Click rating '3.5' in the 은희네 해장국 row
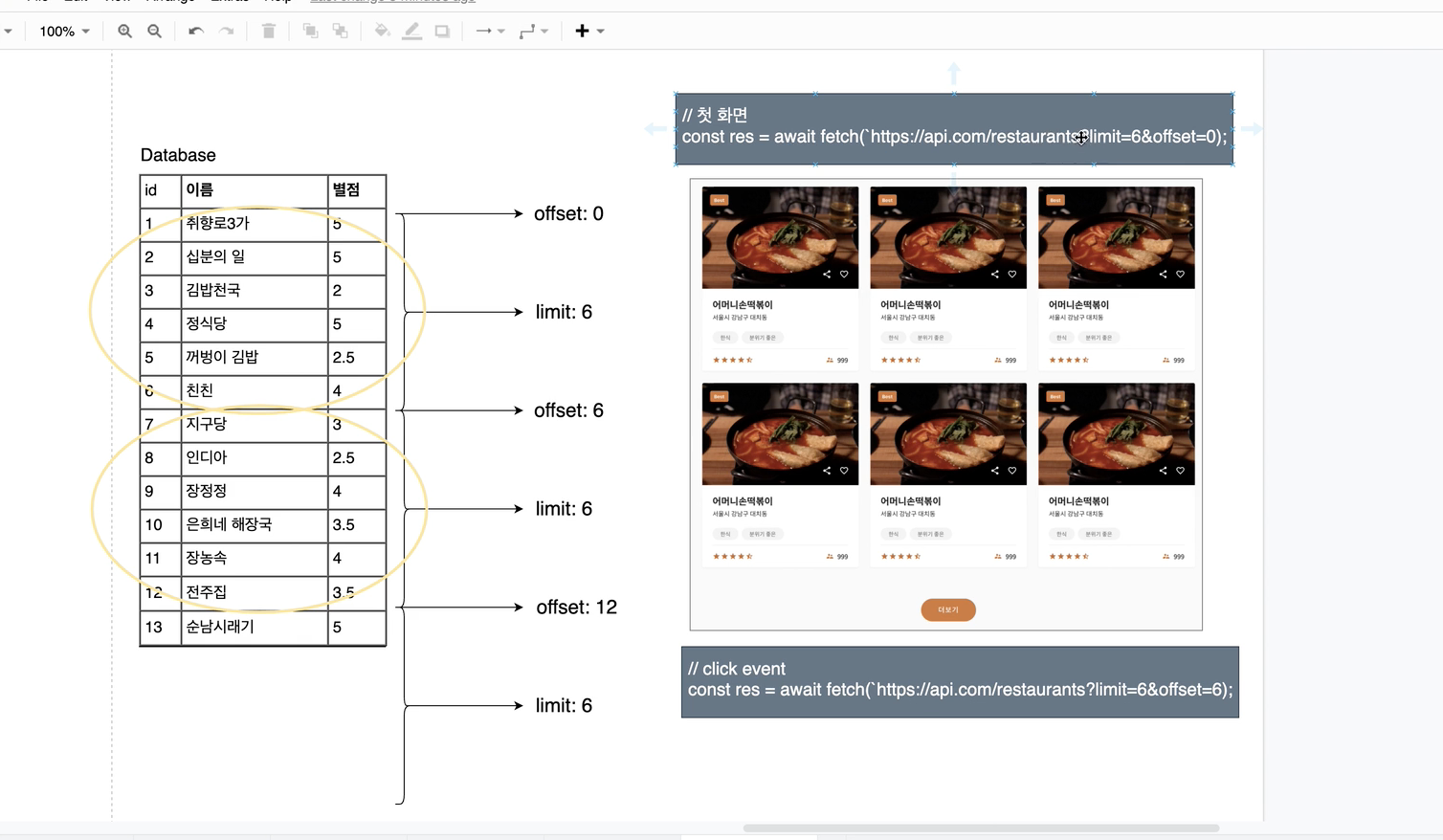Screen dimensions: 1443x840 click(x=357, y=525)
